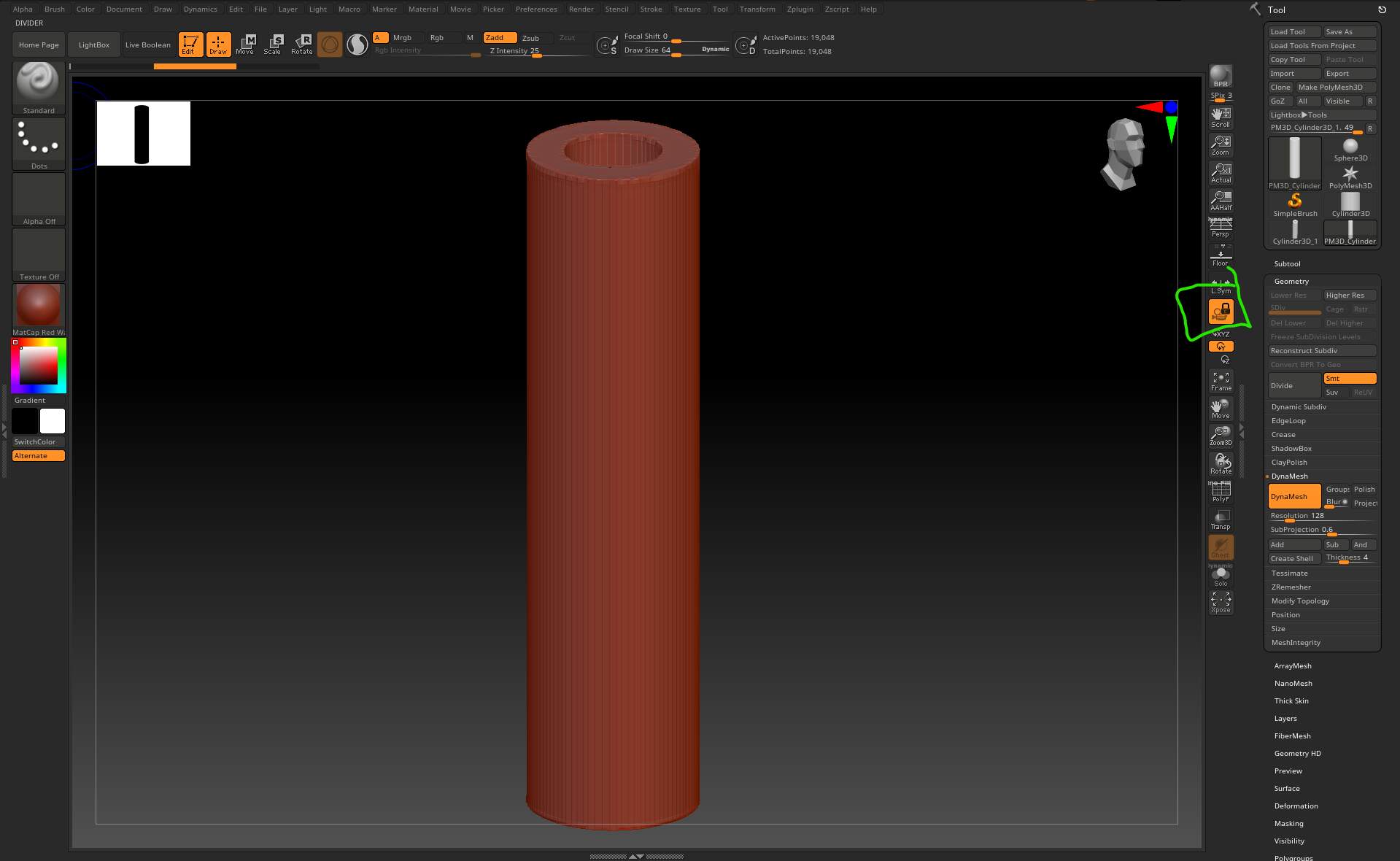Select the PolyMesh3D star tool

(1350, 177)
